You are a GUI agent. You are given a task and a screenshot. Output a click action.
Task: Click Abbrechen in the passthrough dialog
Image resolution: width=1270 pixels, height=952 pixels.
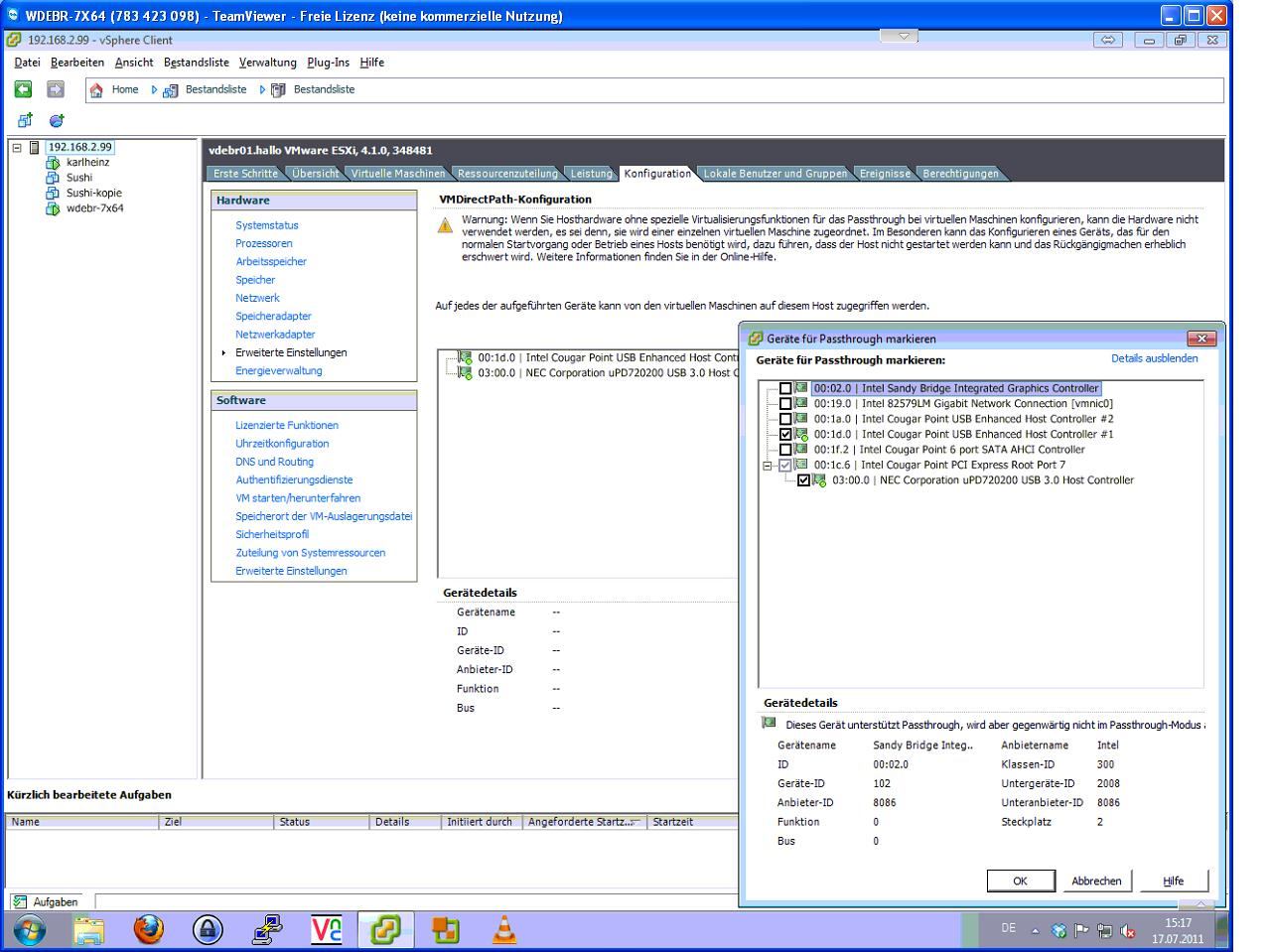[x=1096, y=881]
